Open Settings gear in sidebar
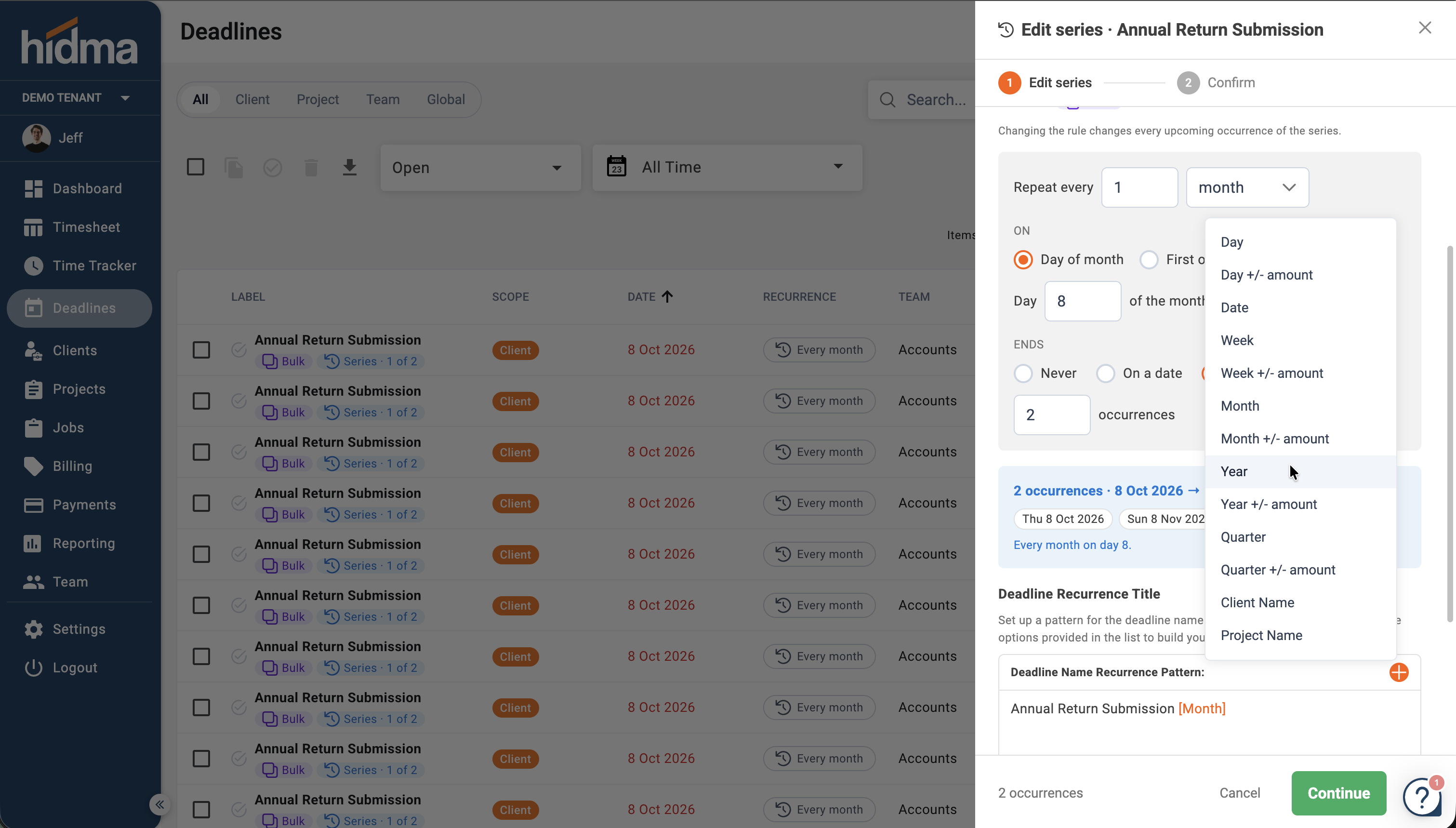The width and height of the screenshot is (1456, 828). coord(34,629)
